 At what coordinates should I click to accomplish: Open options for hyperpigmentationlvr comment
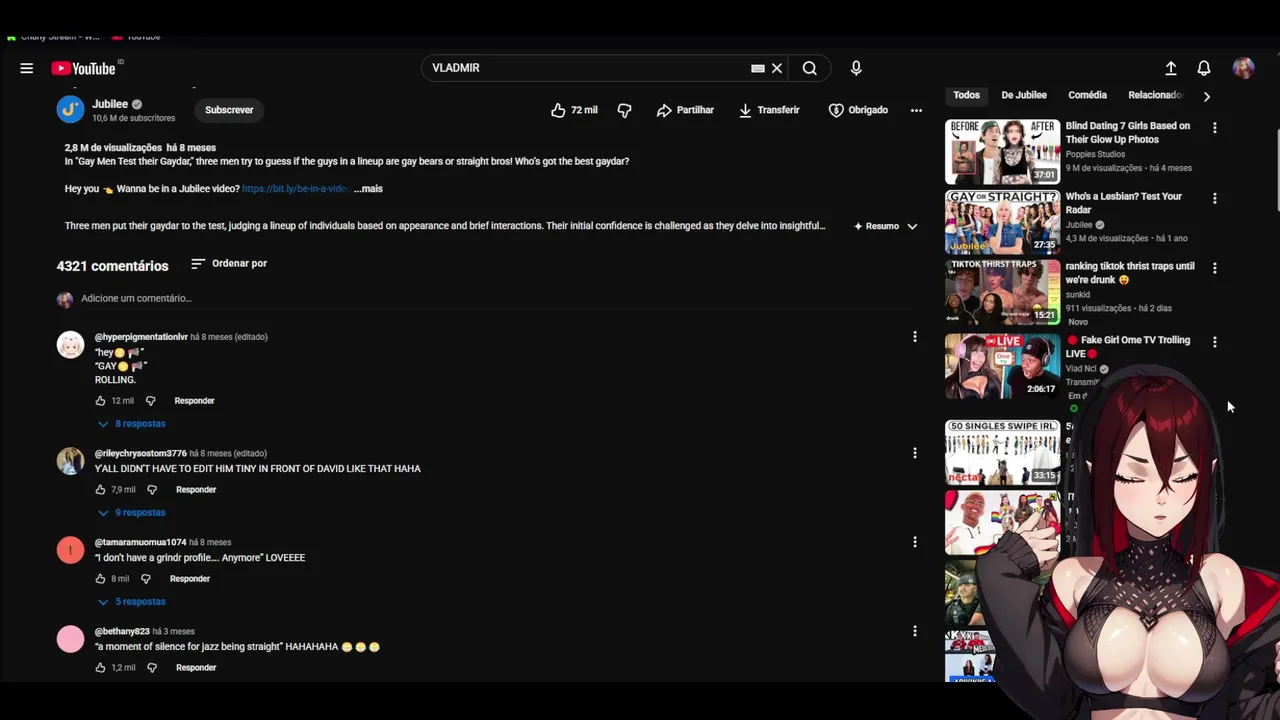[x=914, y=337]
